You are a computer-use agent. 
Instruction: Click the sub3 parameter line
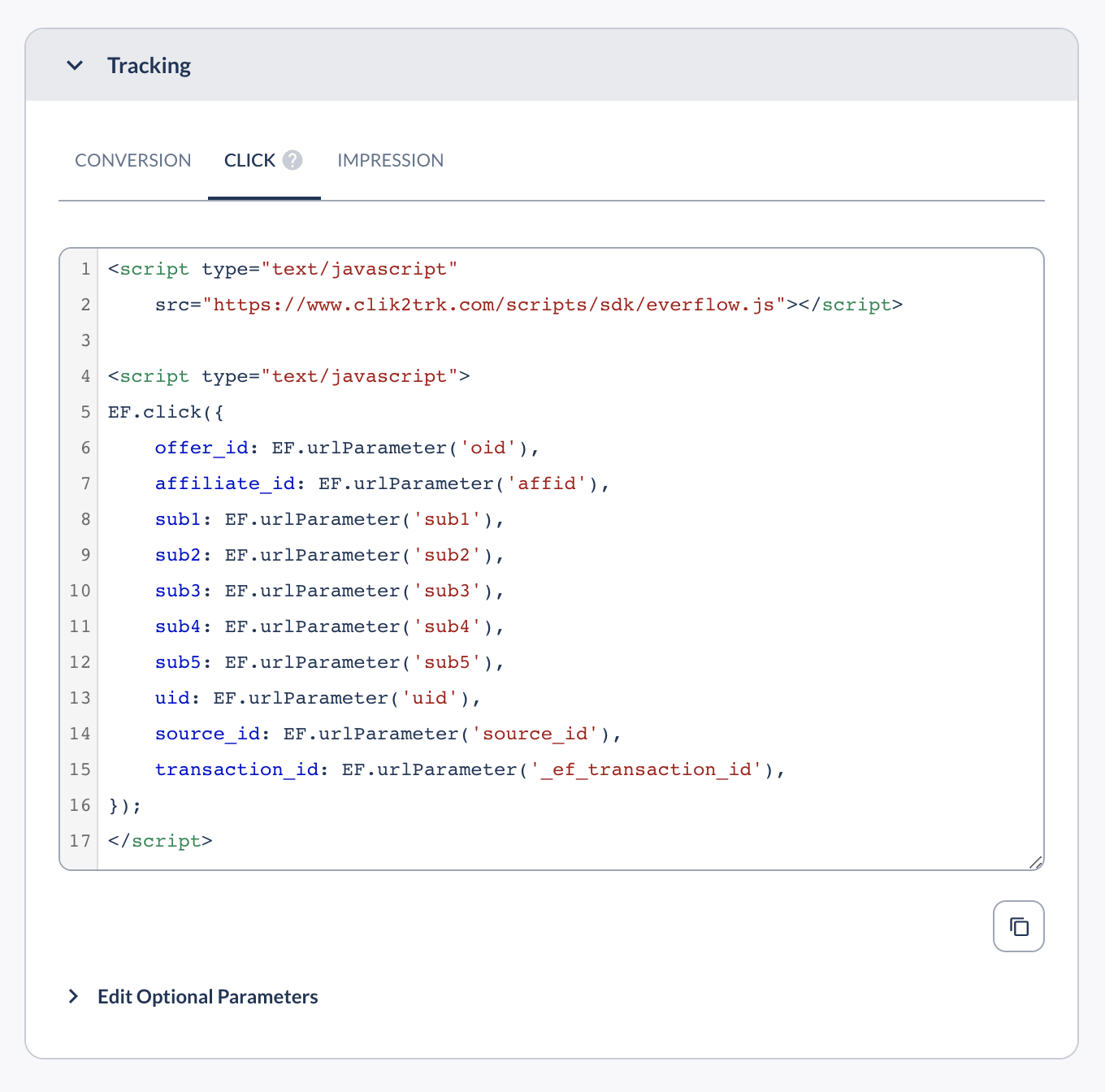tap(330, 591)
